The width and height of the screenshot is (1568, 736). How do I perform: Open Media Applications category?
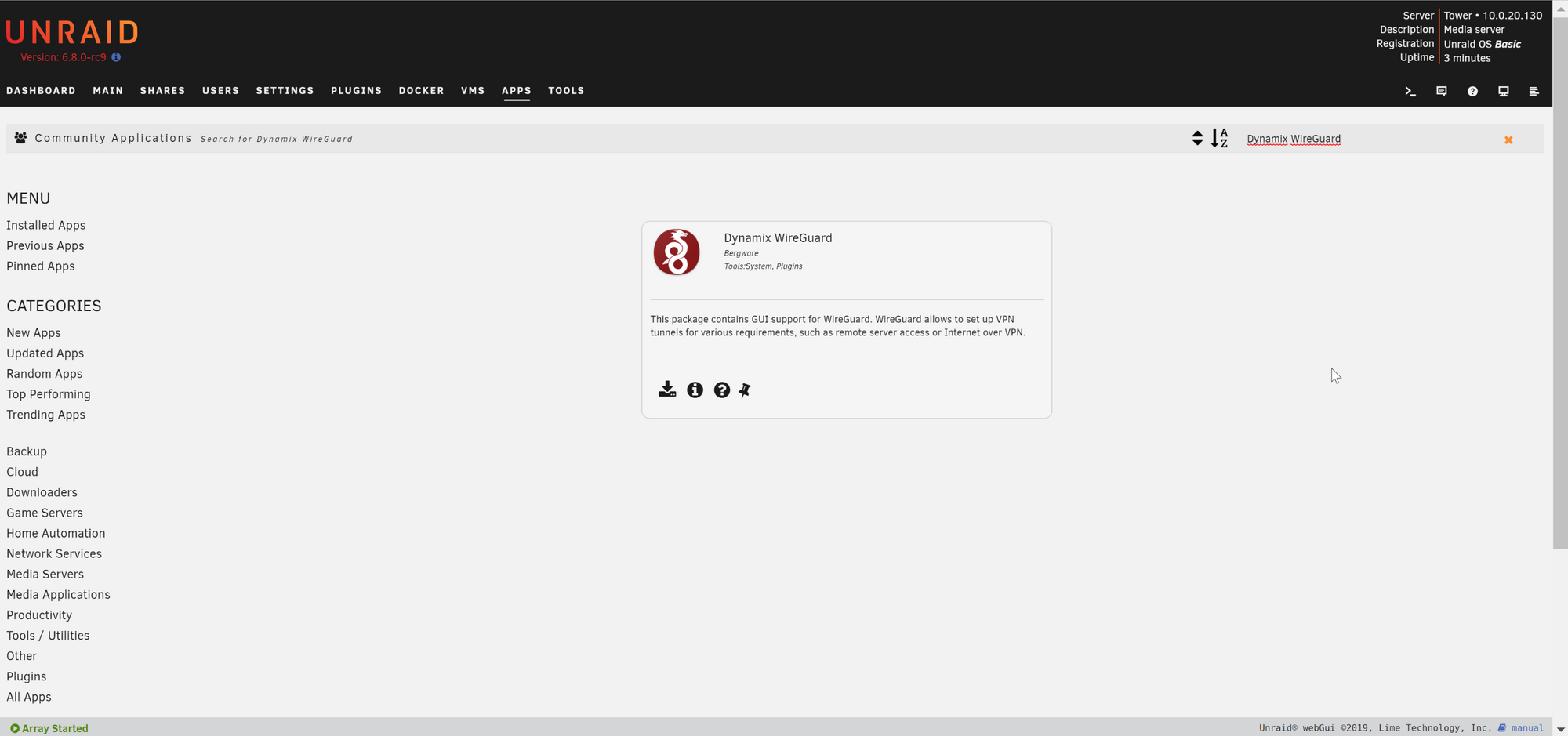[x=59, y=593]
